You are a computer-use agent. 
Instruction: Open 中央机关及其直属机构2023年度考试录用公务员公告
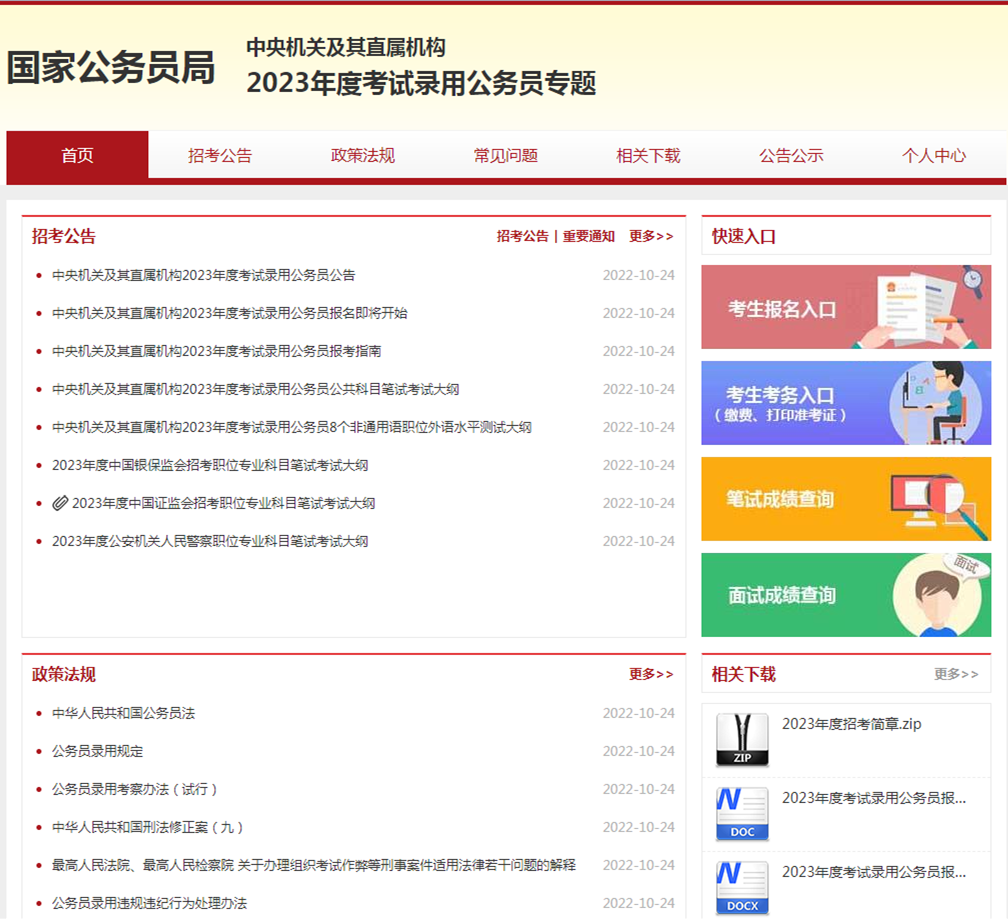(x=202, y=274)
